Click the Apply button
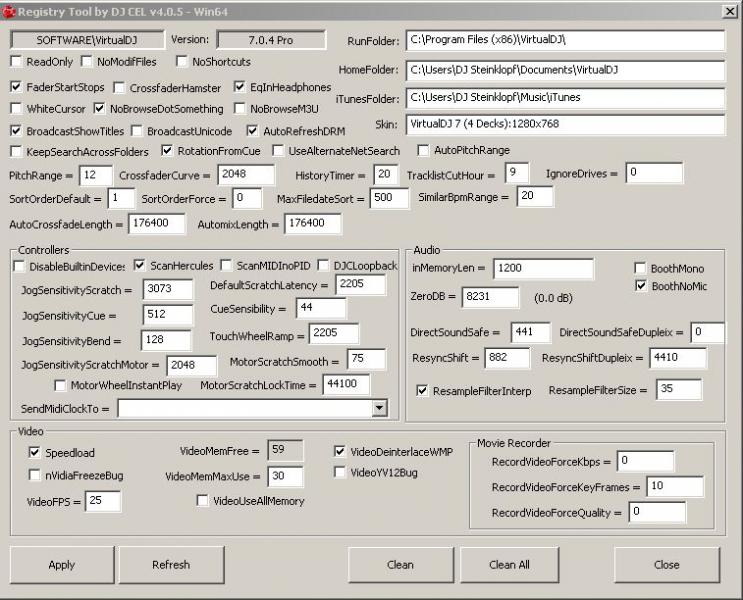The height and width of the screenshot is (600, 743). 62,564
